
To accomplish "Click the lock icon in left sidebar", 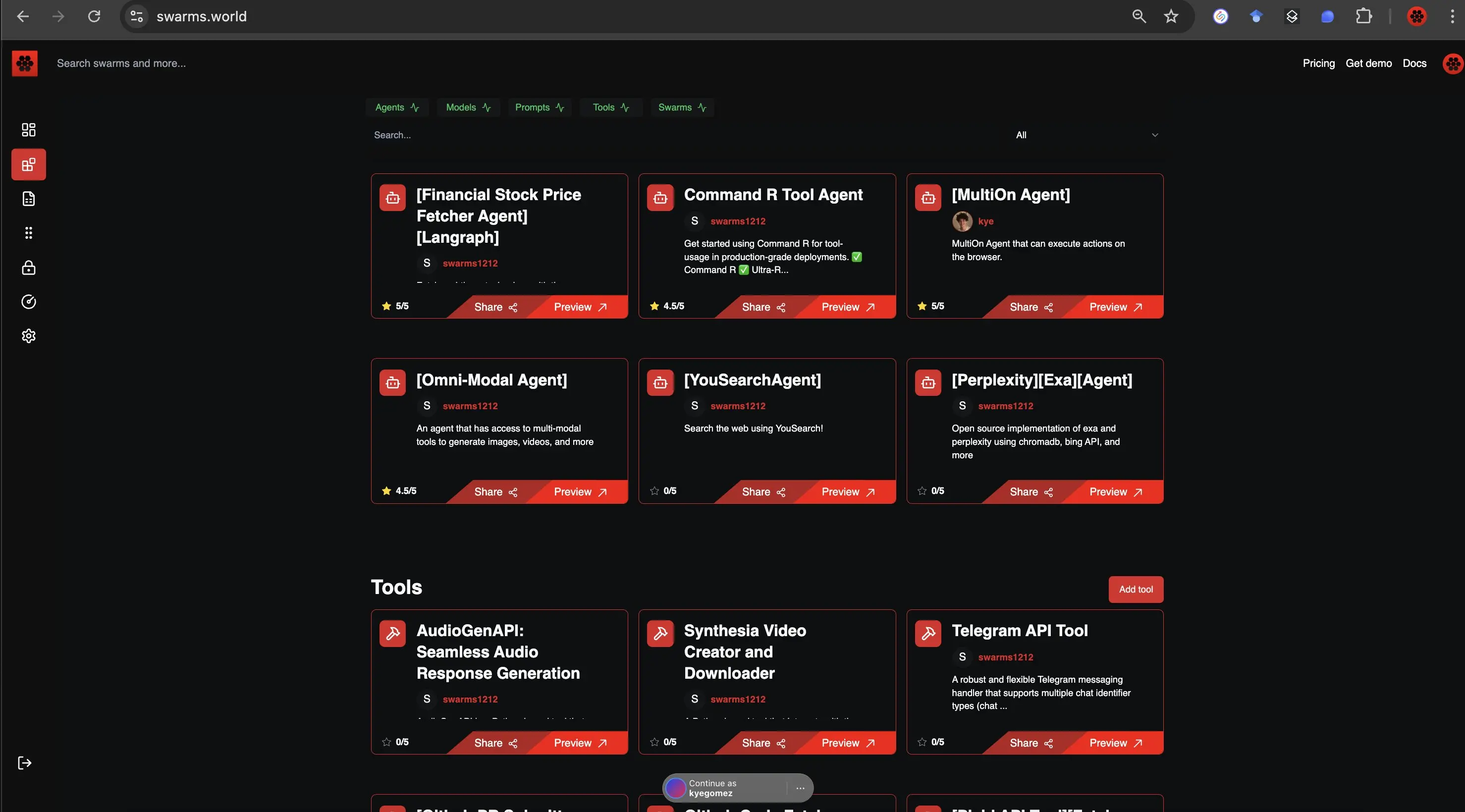I will (x=28, y=268).
